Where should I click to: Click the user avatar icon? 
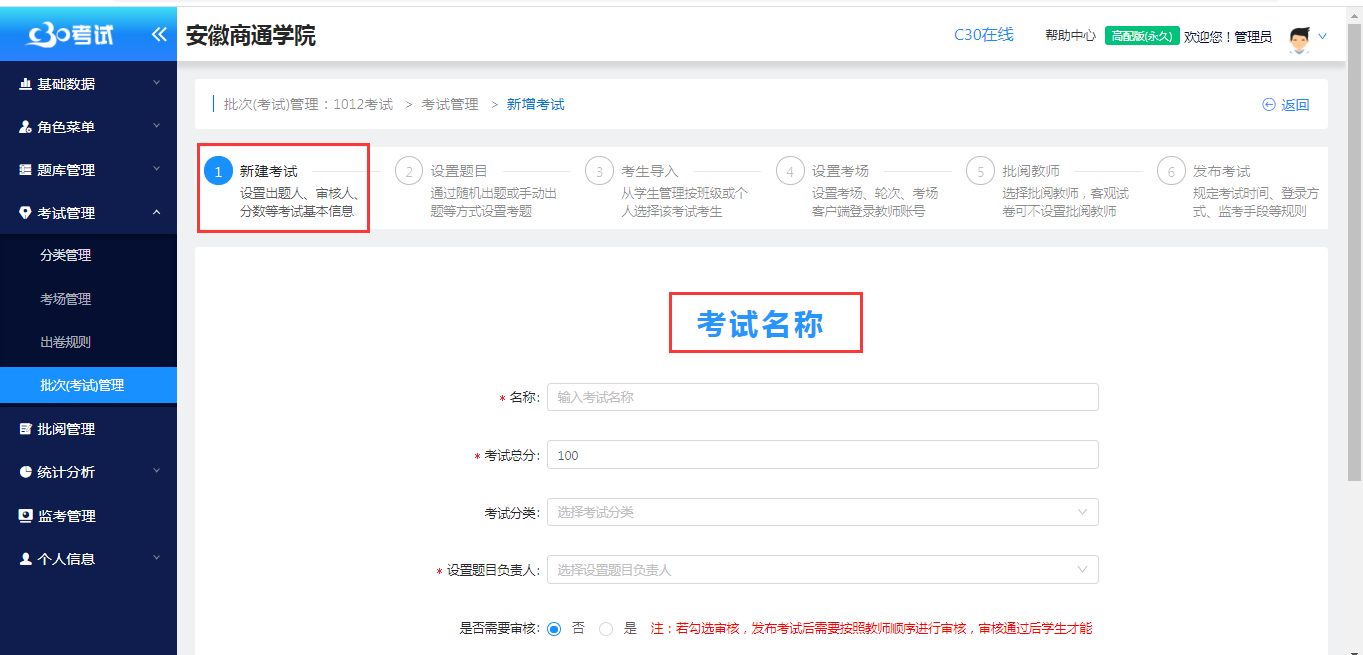(x=1299, y=39)
